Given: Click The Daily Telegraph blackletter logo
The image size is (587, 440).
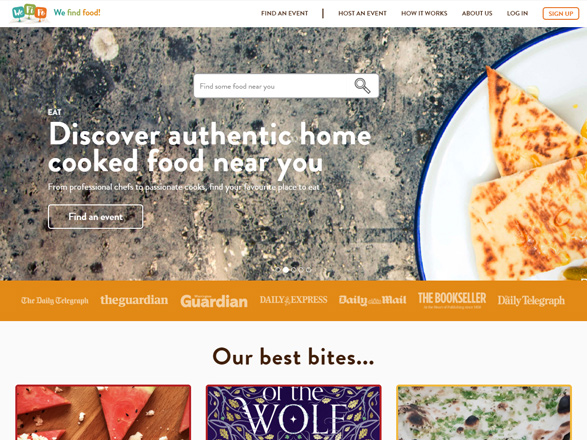Looking at the screenshot, I should [55, 300].
